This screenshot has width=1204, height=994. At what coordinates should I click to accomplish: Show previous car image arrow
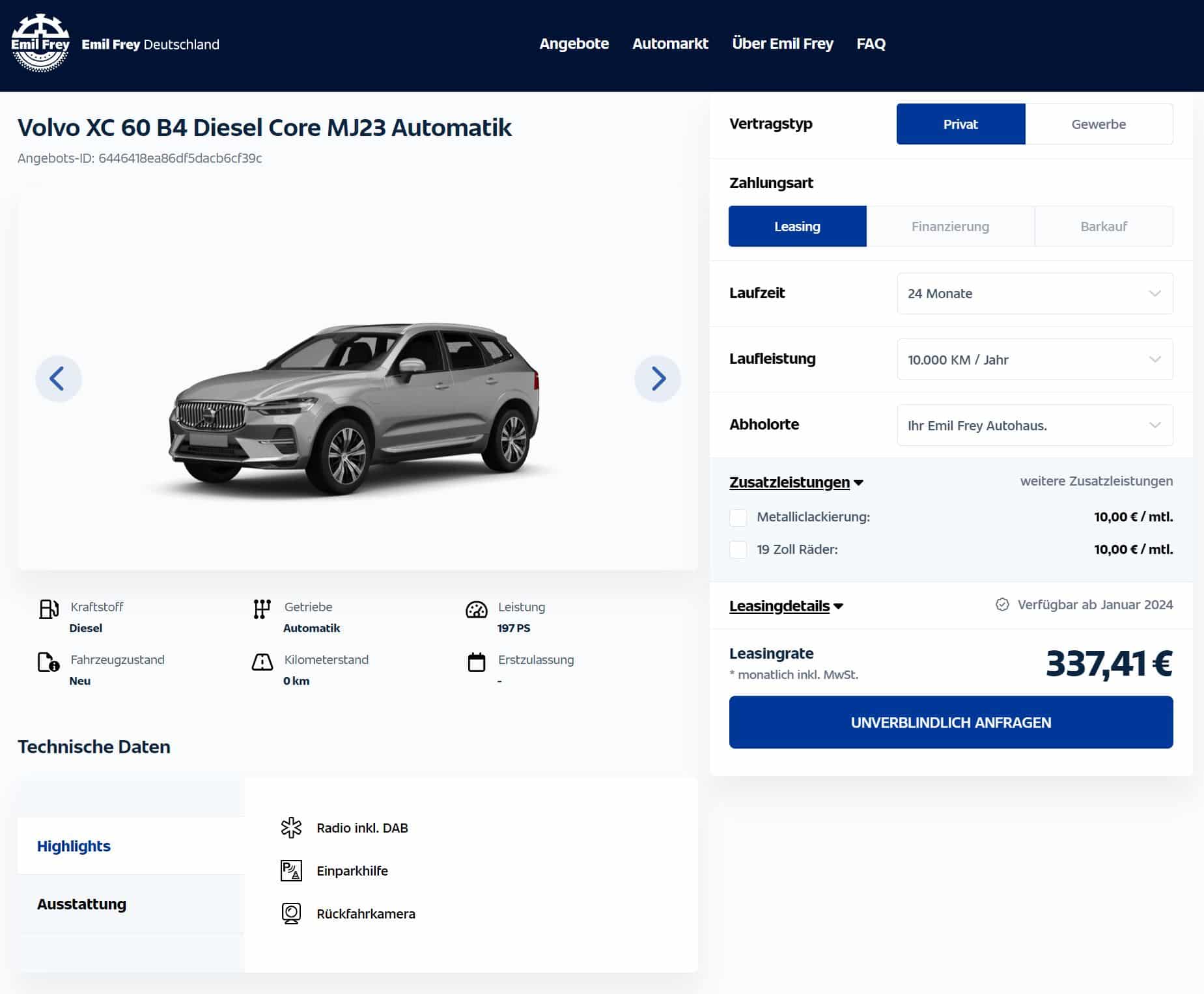coord(58,379)
